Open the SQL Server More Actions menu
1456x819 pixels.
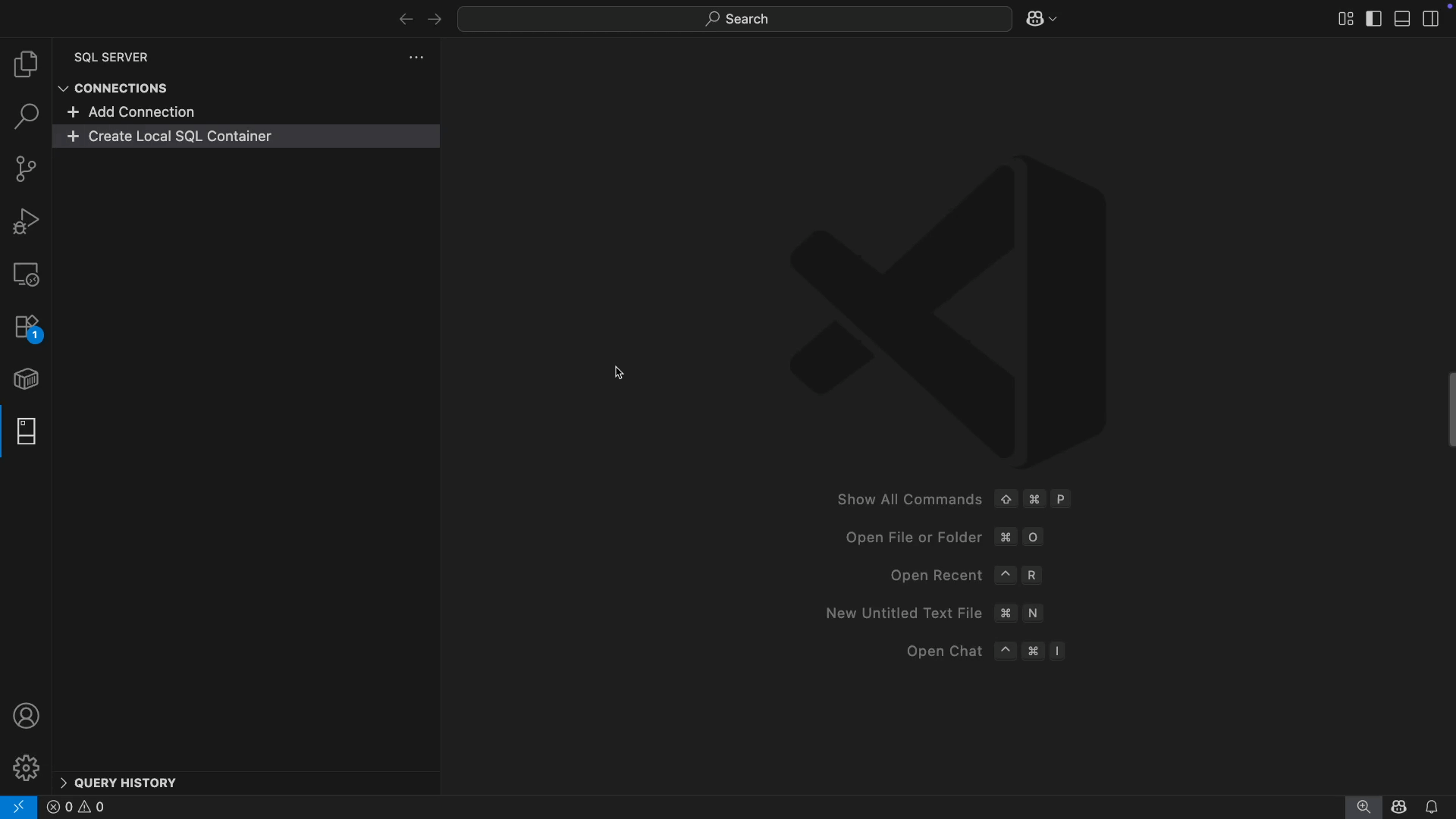tap(416, 57)
